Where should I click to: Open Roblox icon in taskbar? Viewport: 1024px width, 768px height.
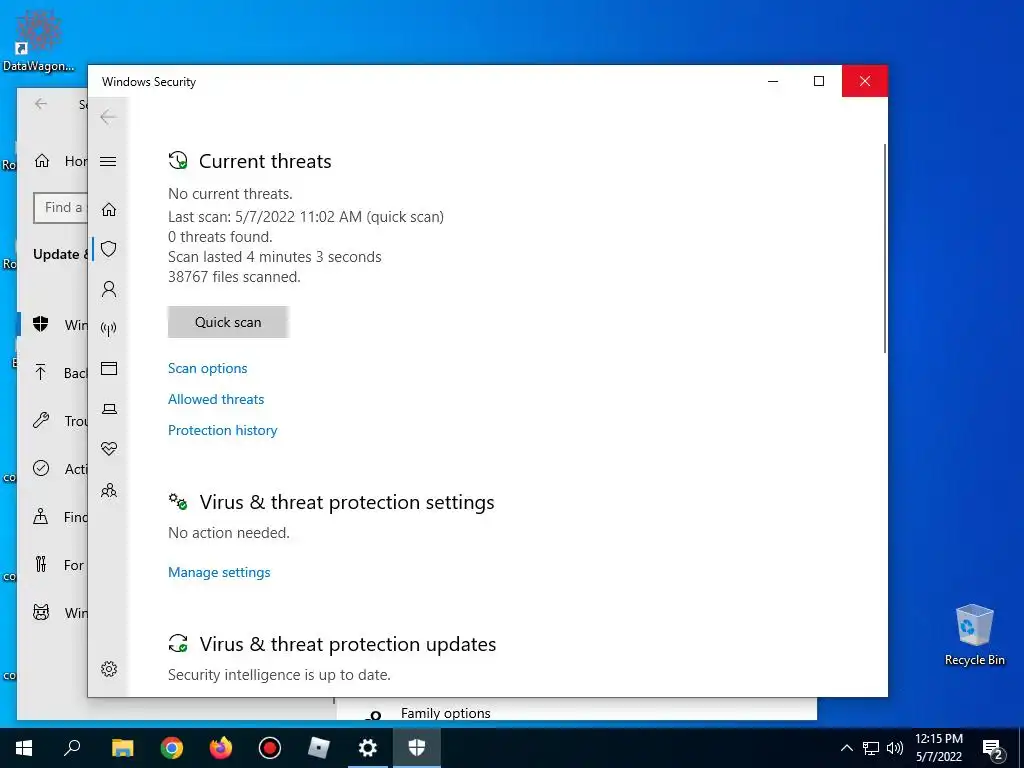tap(319, 748)
